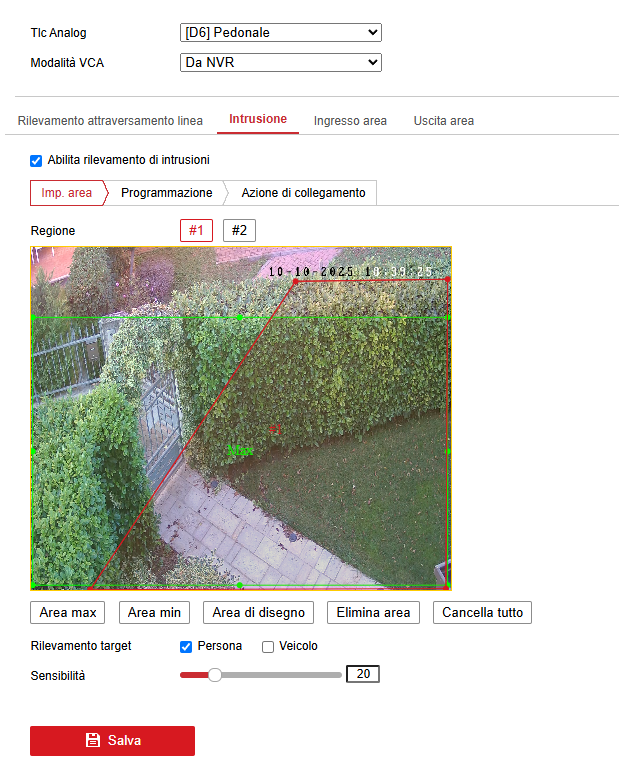This screenshot has height=784, width=619.
Task: Click the Sensibilità slider handle
Action: pos(214,675)
